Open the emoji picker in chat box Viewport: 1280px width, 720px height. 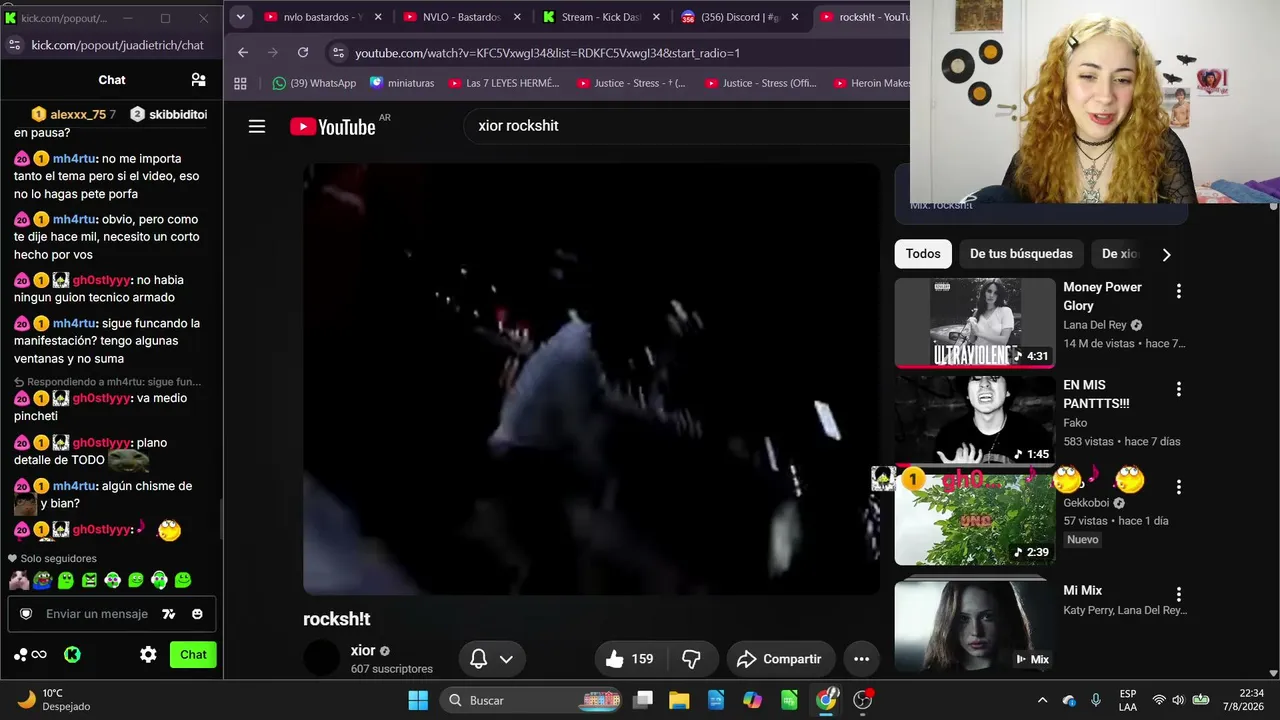click(197, 614)
